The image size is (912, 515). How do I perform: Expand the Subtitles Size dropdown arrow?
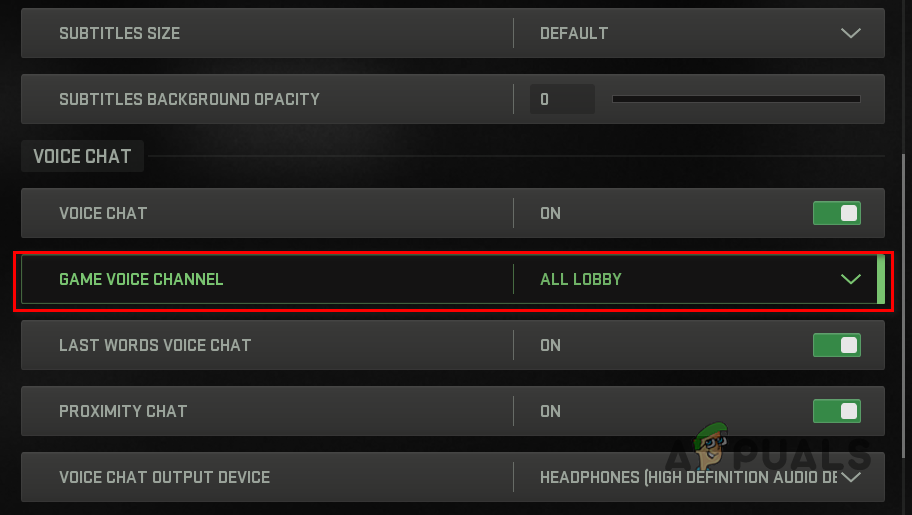tap(850, 33)
